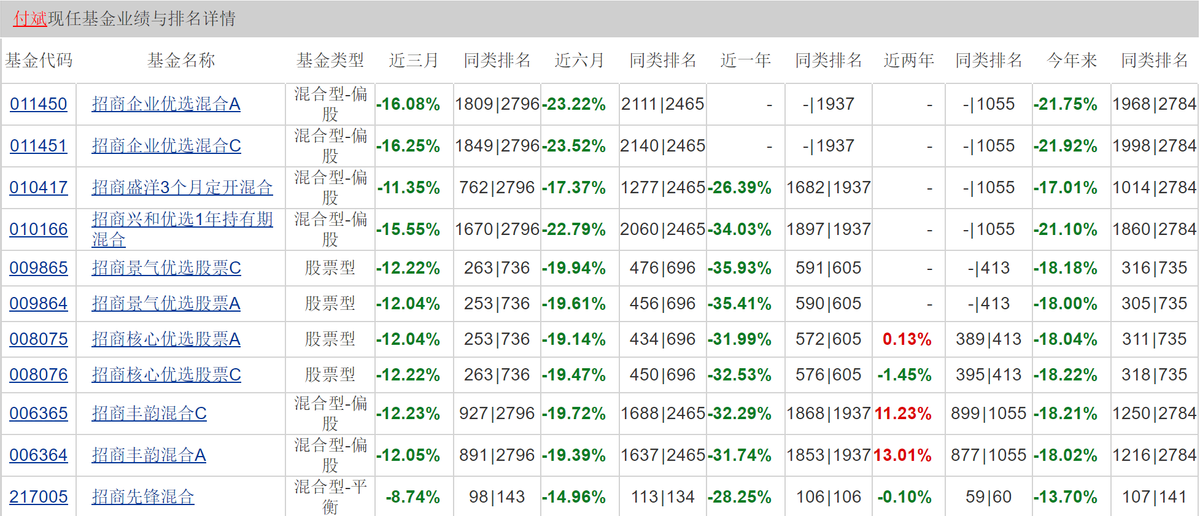This screenshot has width=1200, height=516.
Task: Select the -1.45% two-year value
Action: (905, 375)
